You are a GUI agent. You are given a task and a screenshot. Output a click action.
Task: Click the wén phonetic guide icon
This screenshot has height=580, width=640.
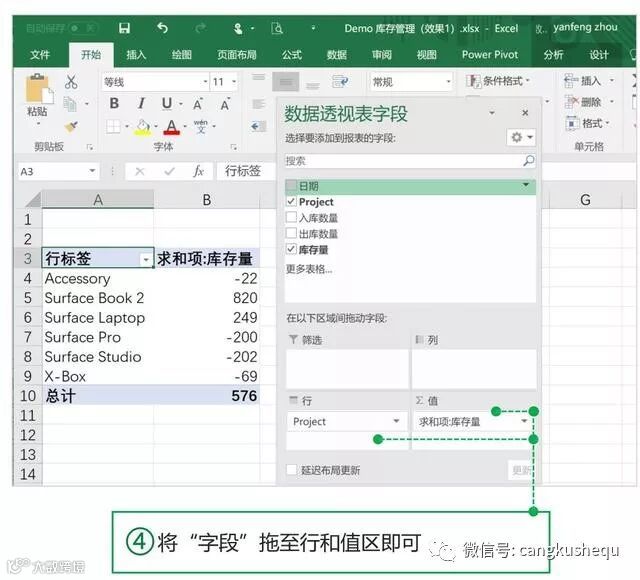[200, 127]
